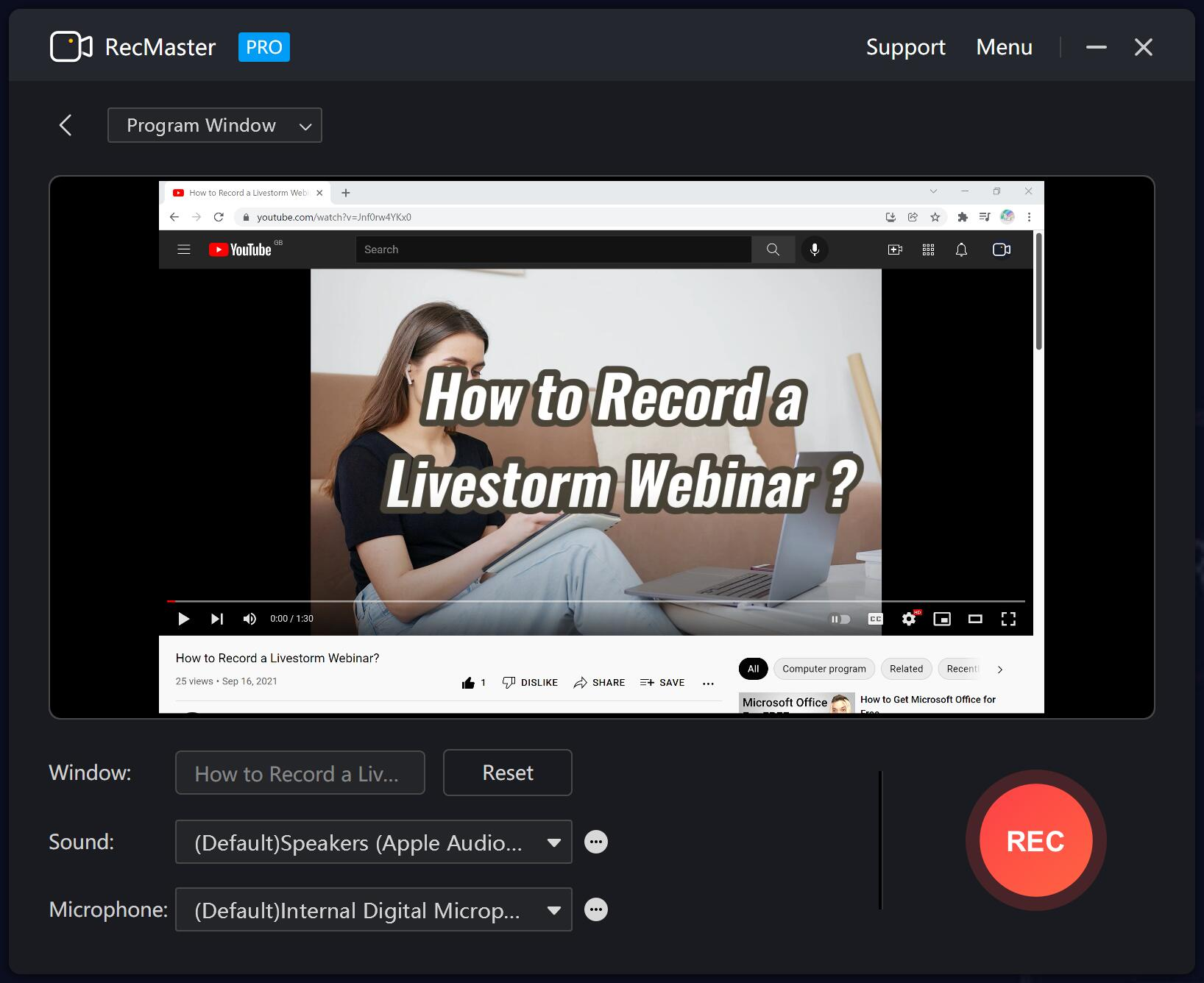Click the Chrome address bar URL

334,217
